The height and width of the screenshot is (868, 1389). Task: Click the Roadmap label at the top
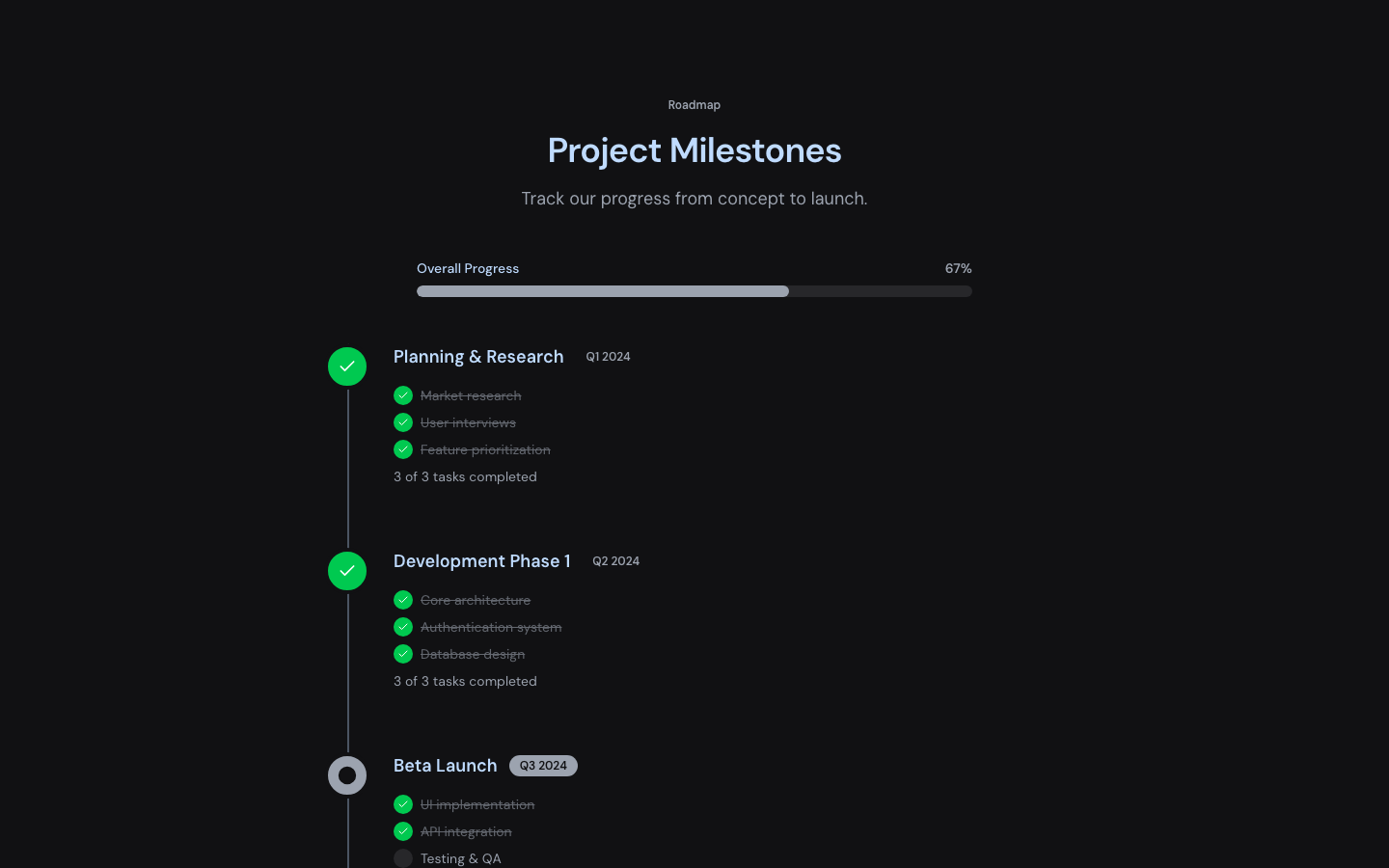[694, 105]
